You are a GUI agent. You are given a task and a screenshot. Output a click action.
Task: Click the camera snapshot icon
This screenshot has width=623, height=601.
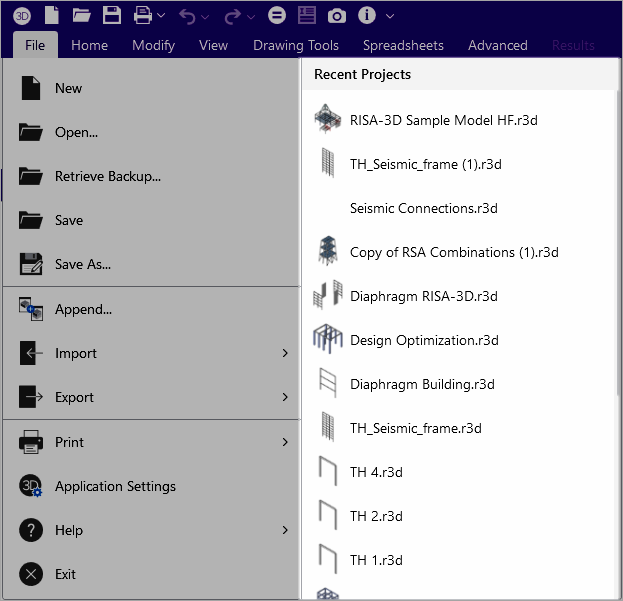coord(337,15)
